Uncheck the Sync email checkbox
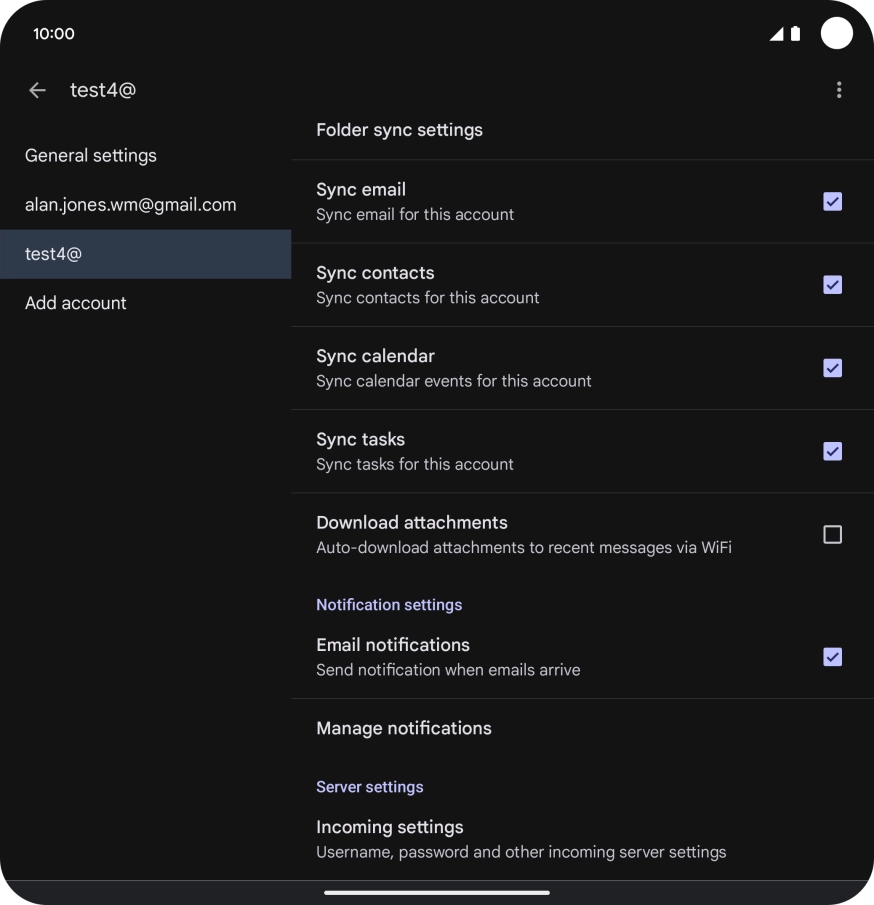874x905 pixels. [832, 202]
